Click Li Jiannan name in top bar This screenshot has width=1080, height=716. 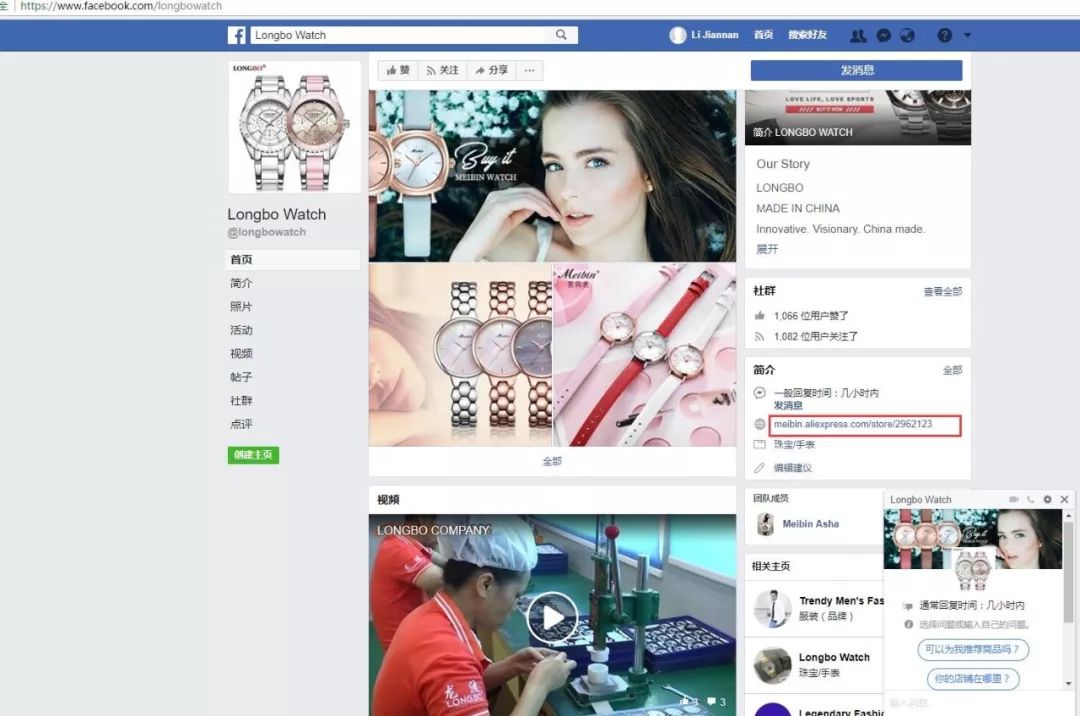click(x=715, y=35)
